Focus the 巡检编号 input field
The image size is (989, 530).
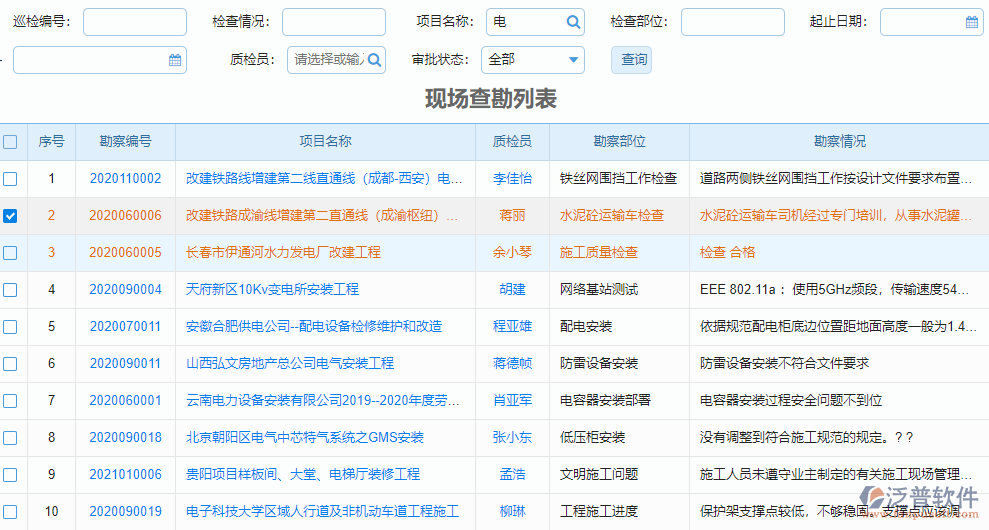click(x=134, y=22)
